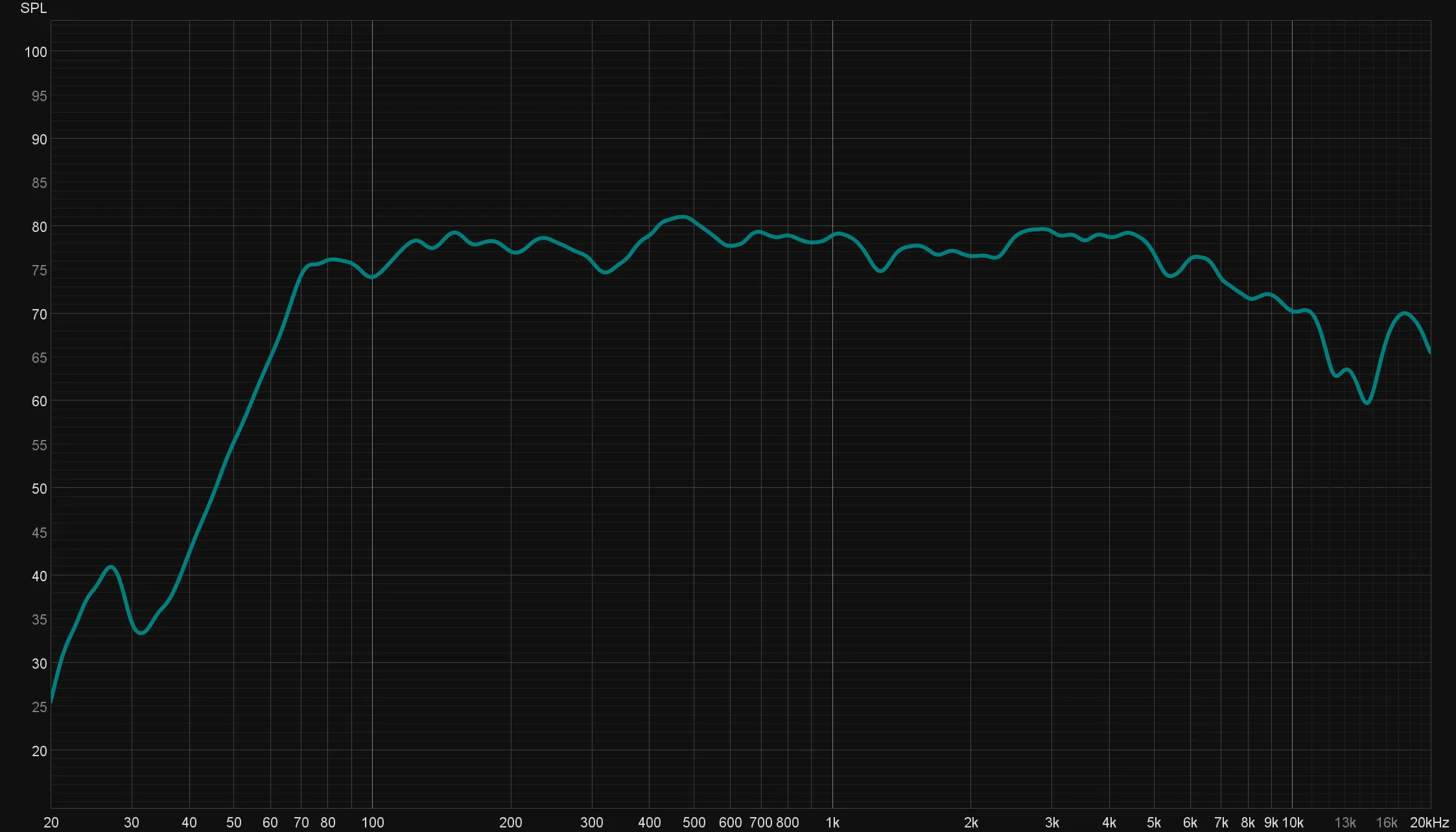Click the SPL axis label

click(x=33, y=8)
